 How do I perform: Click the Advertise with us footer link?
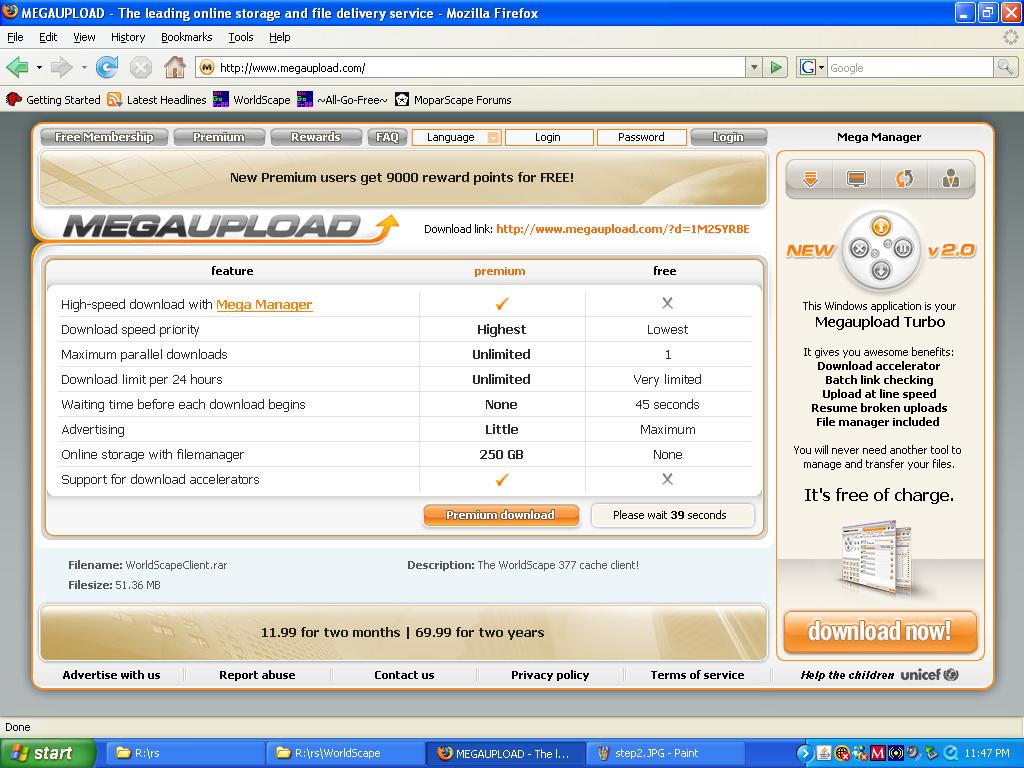click(111, 675)
